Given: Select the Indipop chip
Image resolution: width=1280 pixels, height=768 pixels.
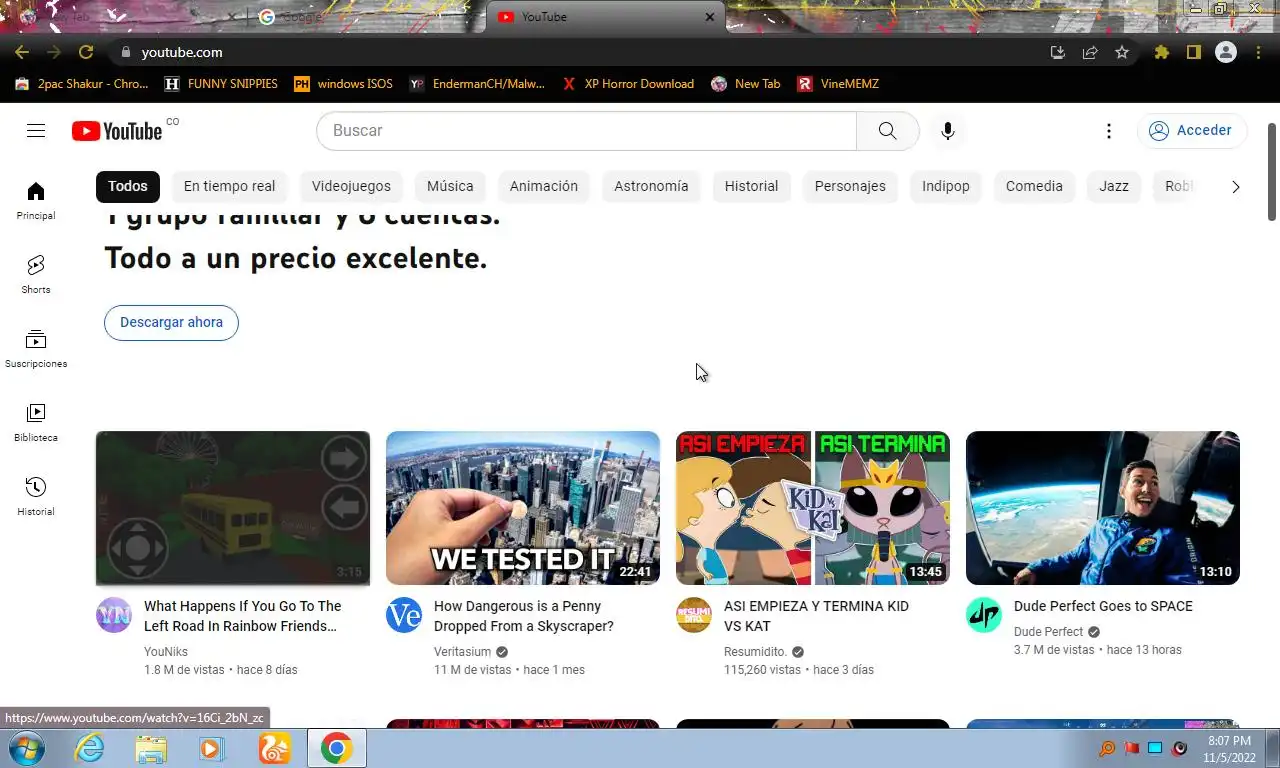Looking at the screenshot, I should click(946, 186).
